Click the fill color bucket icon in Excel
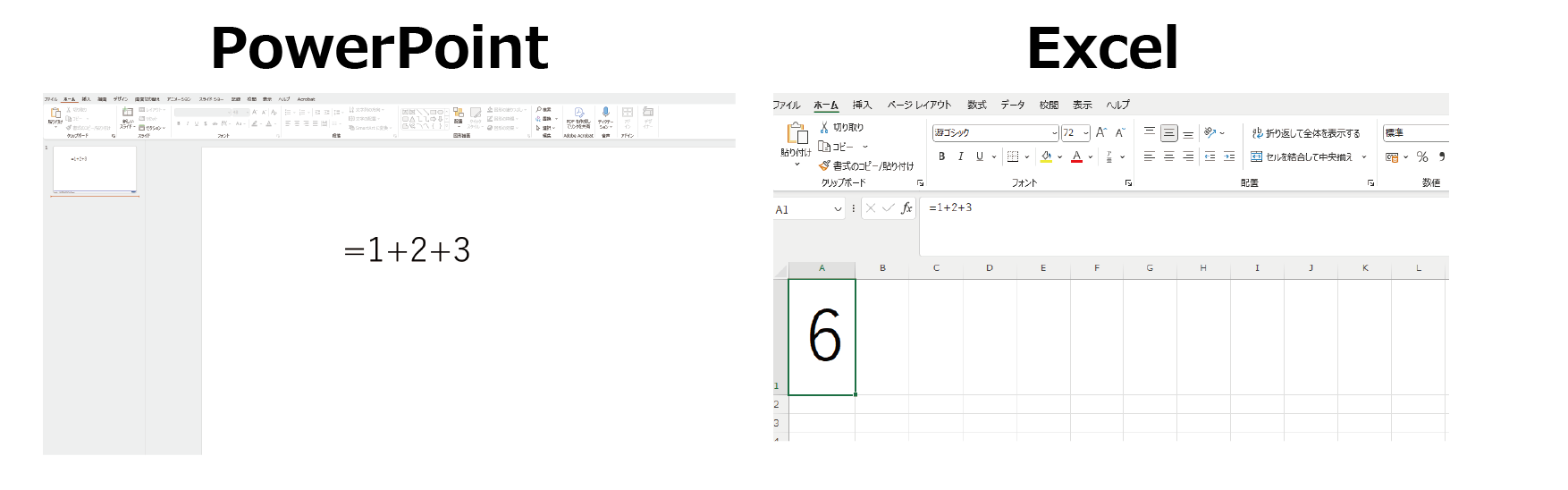The width and height of the screenshot is (1568, 490). (x=1046, y=156)
